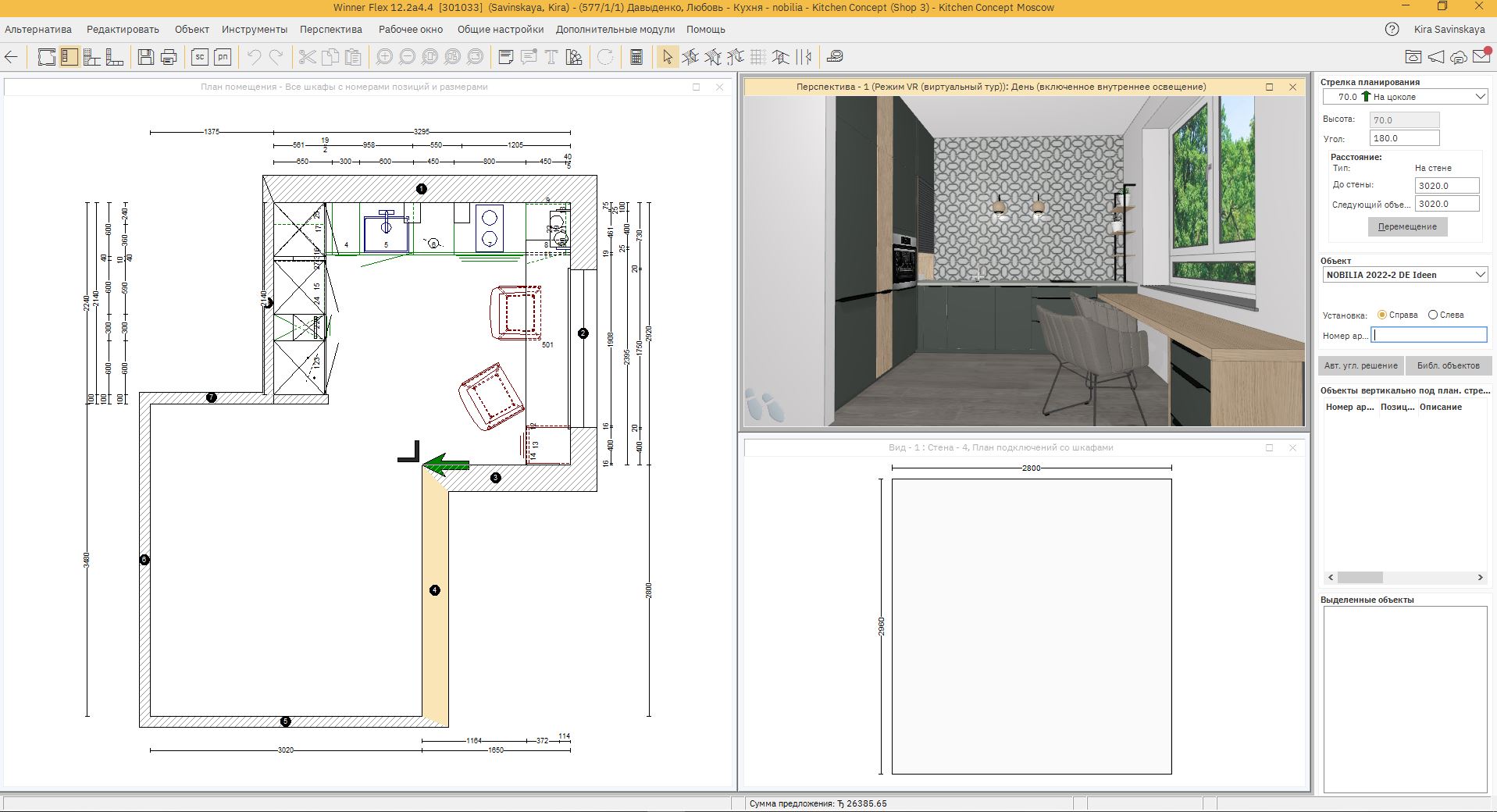Image resolution: width=1497 pixels, height=812 pixels.
Task: Select the text 'T' tool
Action: tap(551, 57)
